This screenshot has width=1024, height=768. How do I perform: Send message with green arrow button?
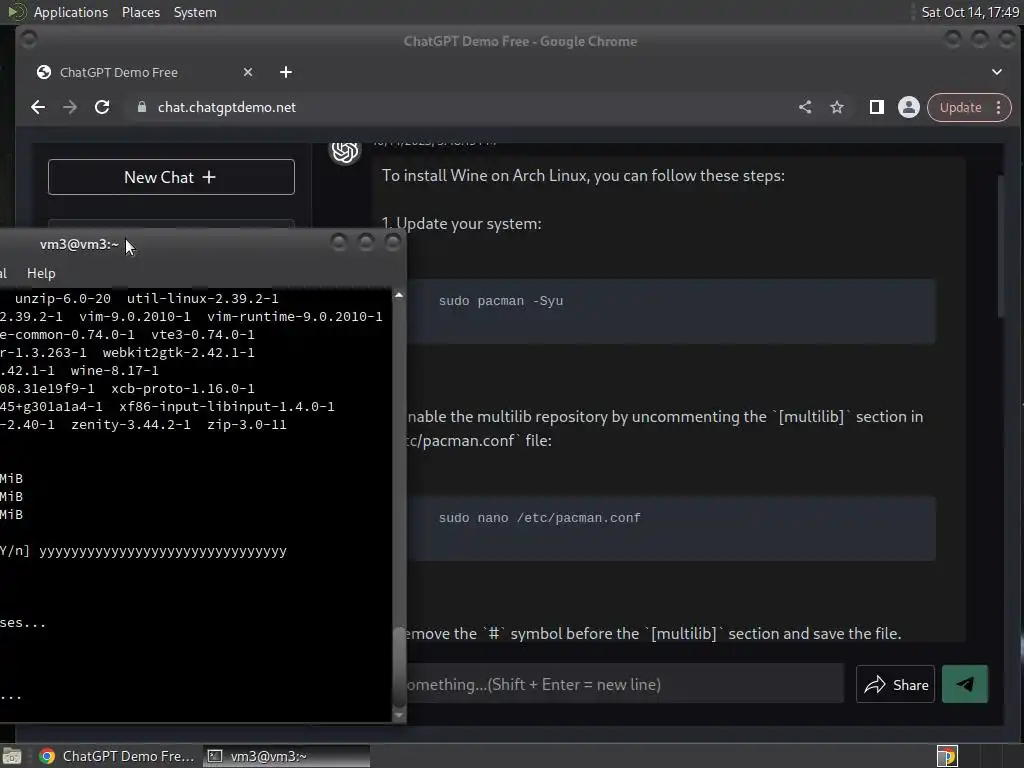pyautogui.click(x=965, y=684)
